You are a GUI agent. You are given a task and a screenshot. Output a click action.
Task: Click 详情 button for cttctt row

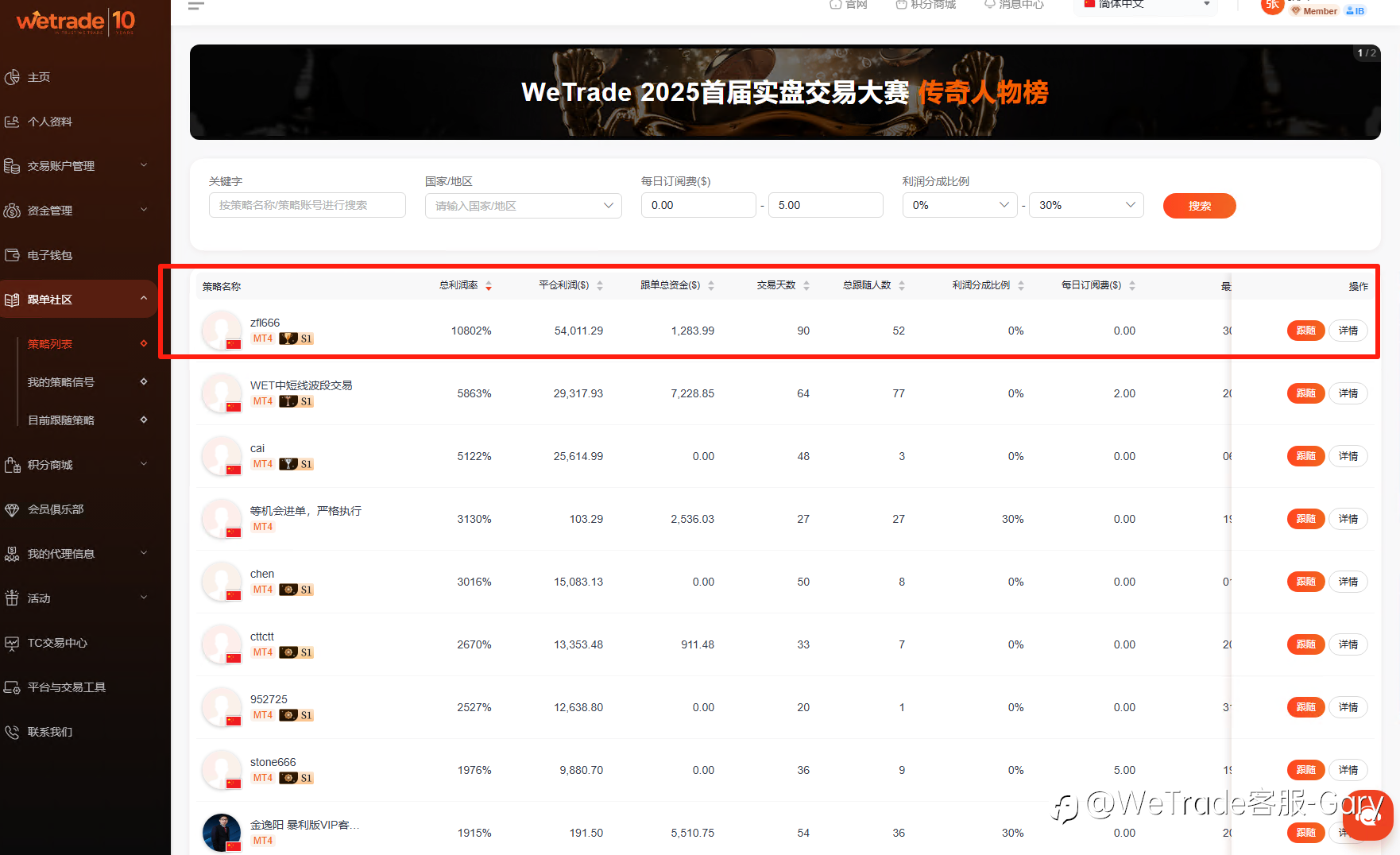click(x=1348, y=644)
